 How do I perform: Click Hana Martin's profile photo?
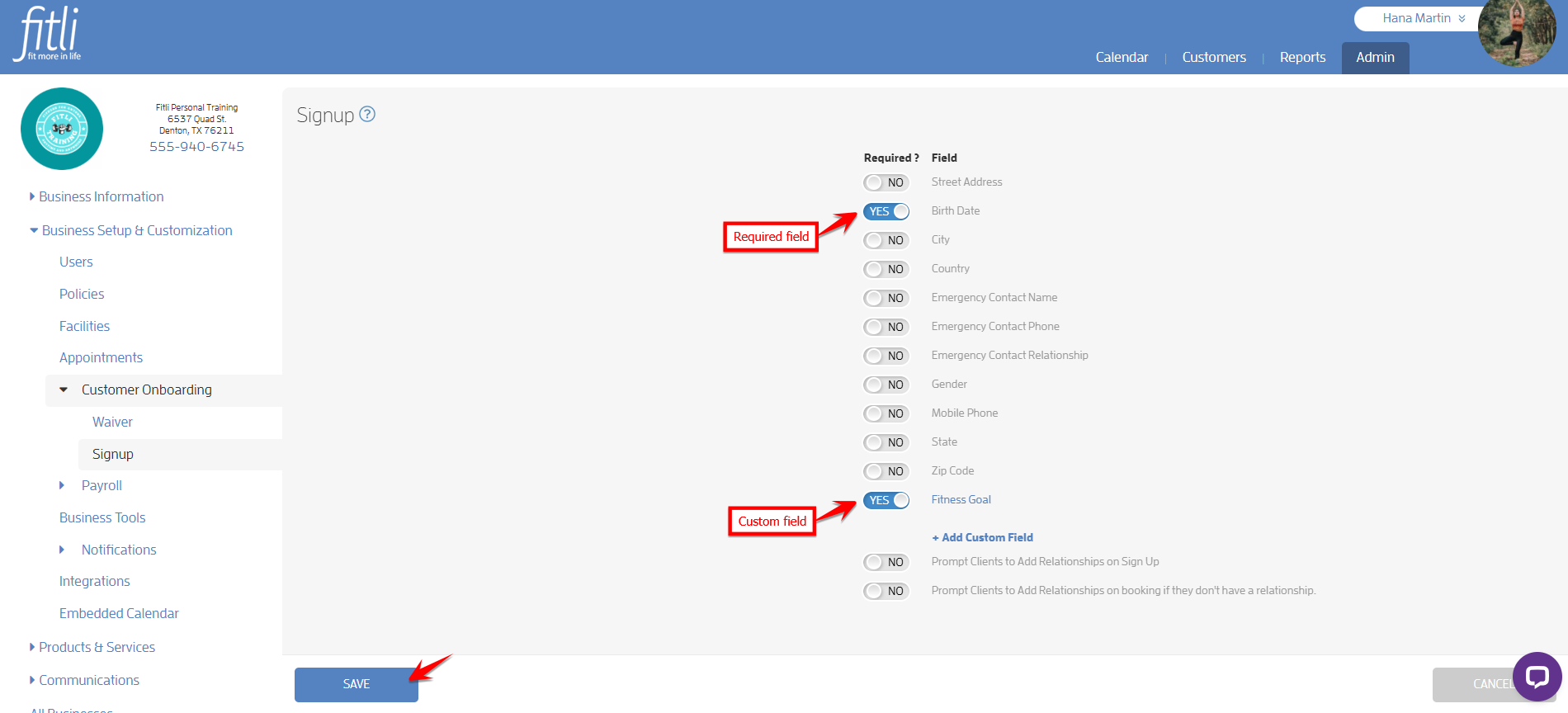pos(1517,33)
